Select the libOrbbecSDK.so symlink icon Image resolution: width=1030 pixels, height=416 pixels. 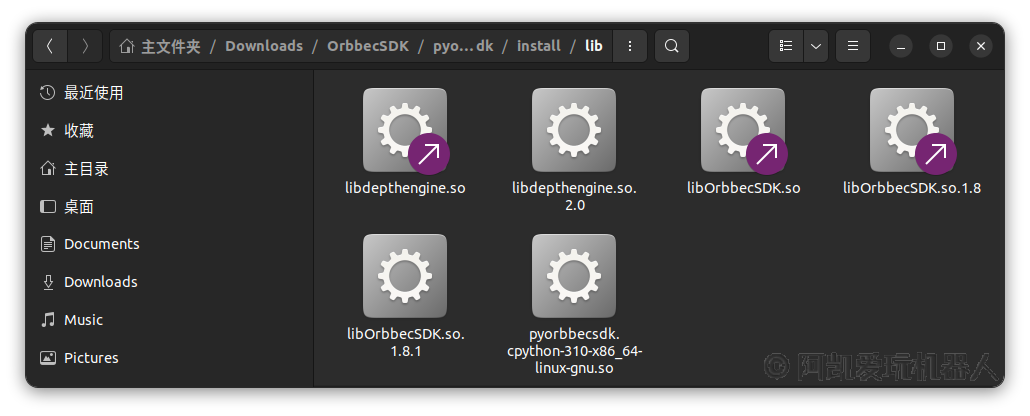click(743, 130)
